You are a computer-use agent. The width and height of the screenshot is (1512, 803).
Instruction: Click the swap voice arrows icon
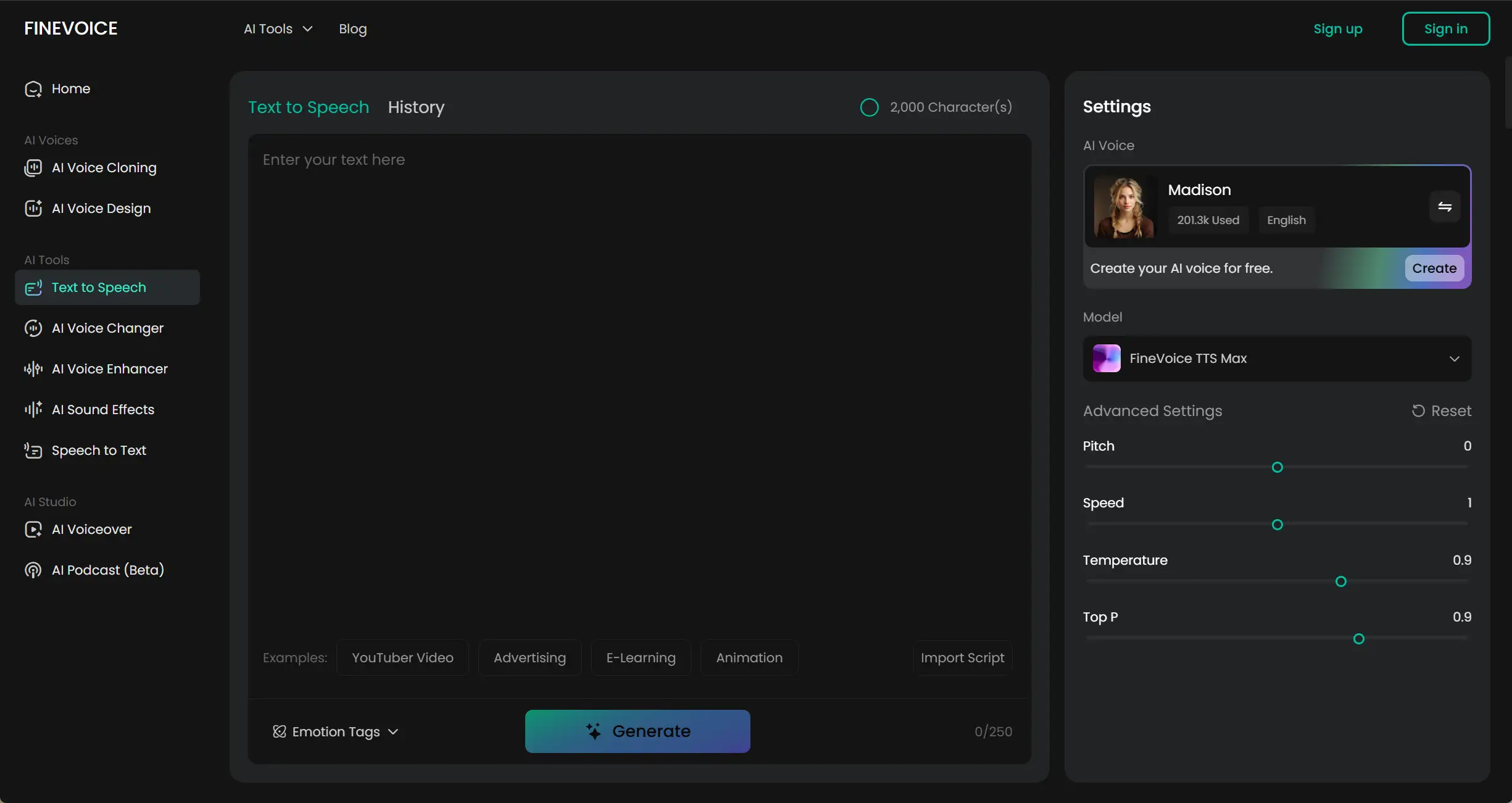[x=1445, y=207]
